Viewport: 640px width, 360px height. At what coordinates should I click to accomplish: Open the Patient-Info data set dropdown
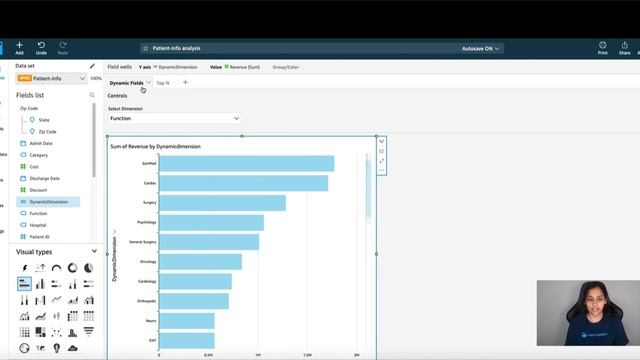[x=51, y=78]
